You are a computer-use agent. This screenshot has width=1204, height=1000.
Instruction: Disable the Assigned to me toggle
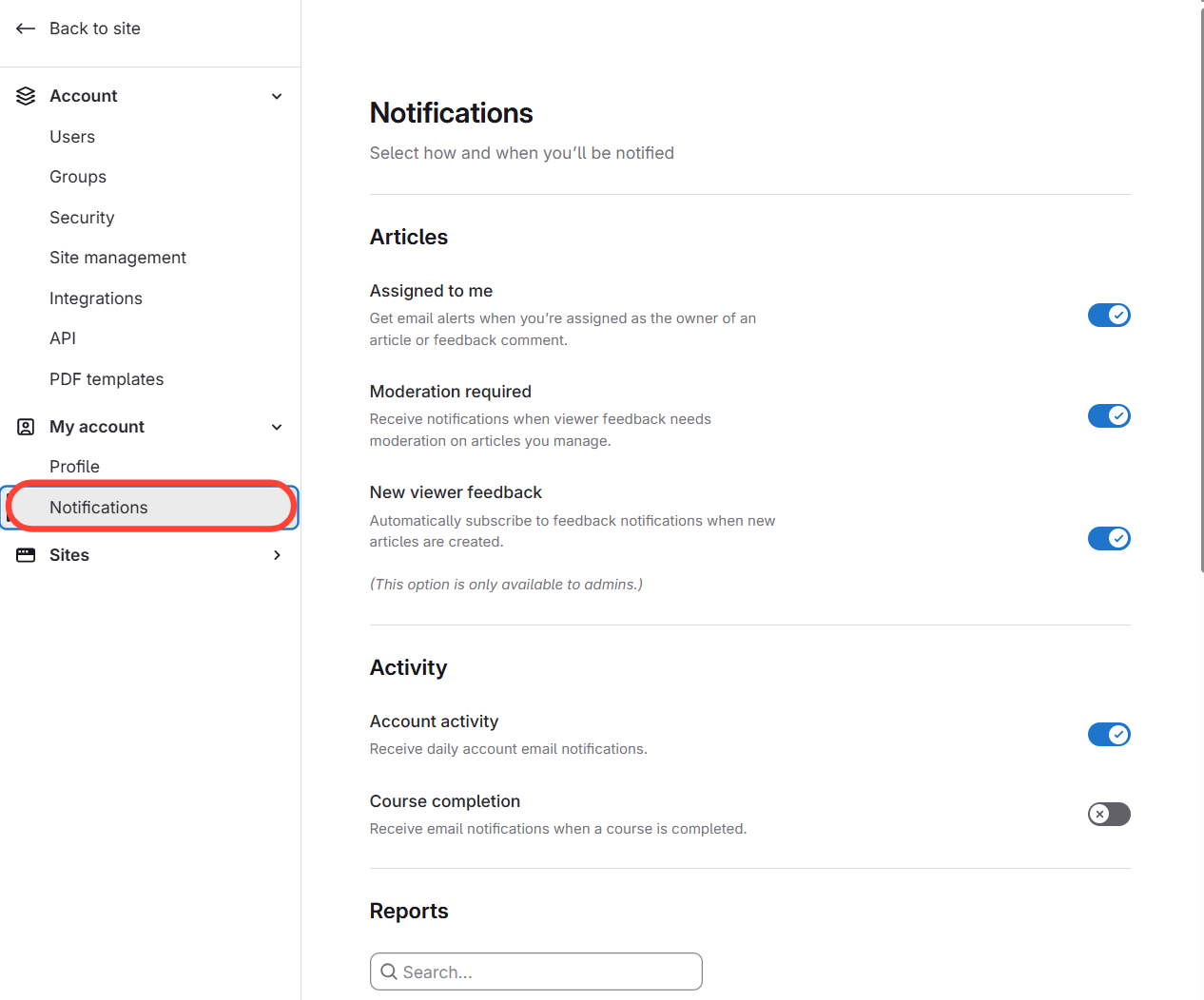(x=1108, y=315)
